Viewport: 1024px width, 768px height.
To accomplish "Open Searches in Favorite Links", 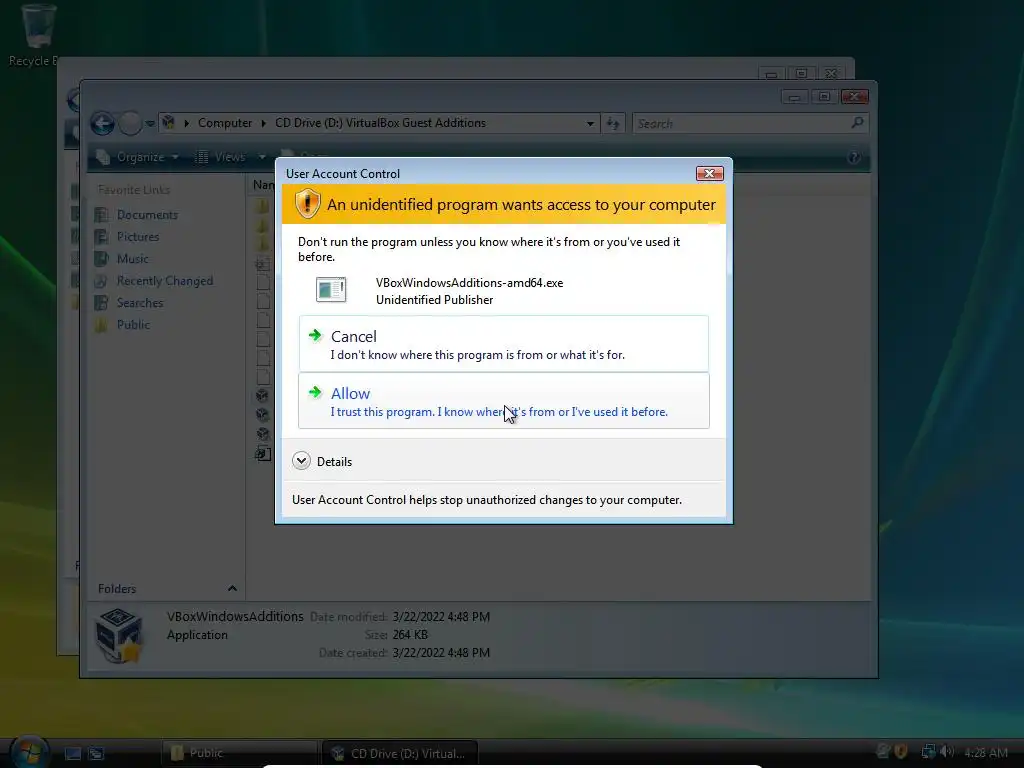I will pos(140,303).
